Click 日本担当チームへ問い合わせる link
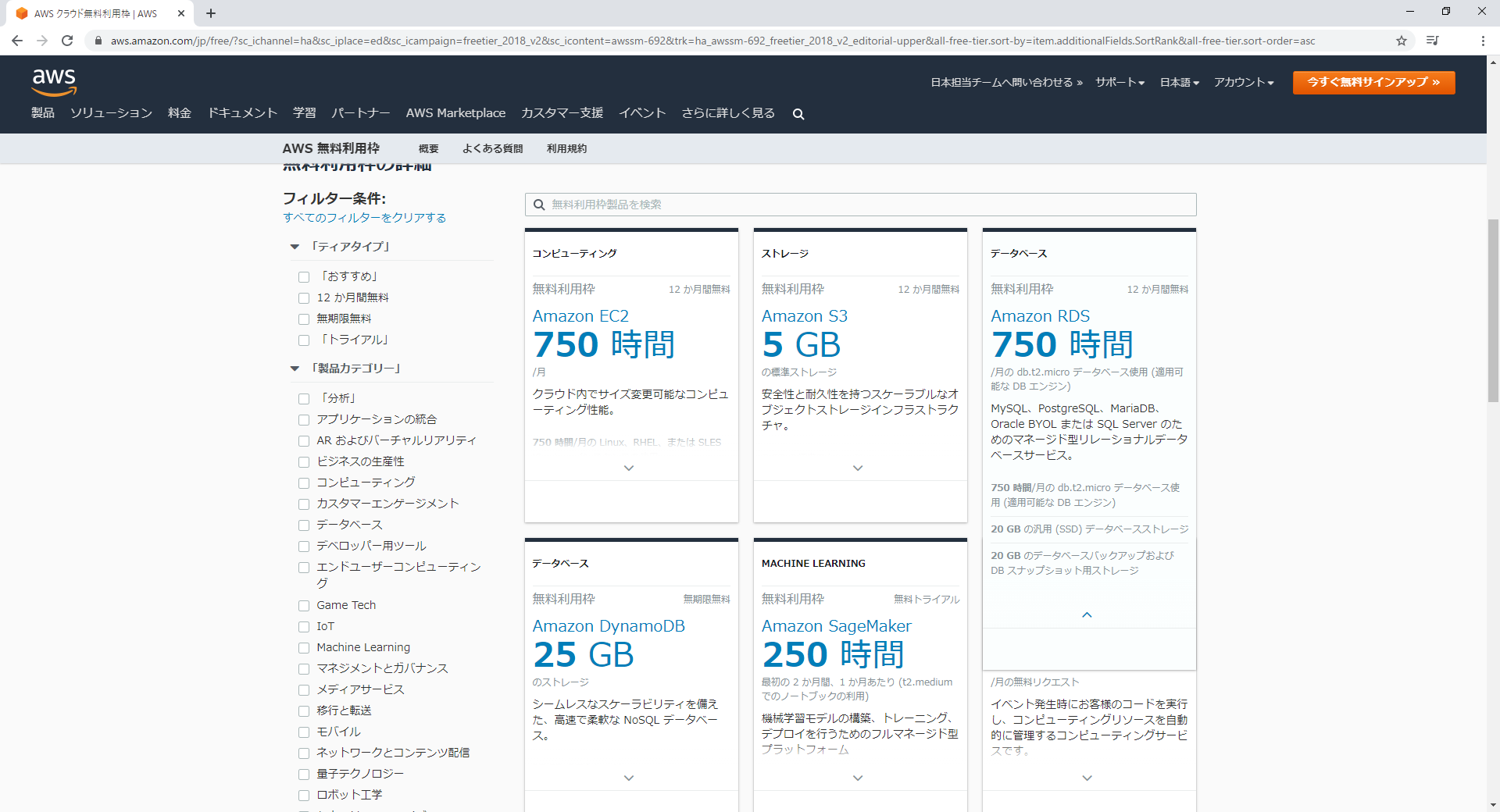The height and width of the screenshot is (812, 1500). pyautogui.click(x=1006, y=82)
